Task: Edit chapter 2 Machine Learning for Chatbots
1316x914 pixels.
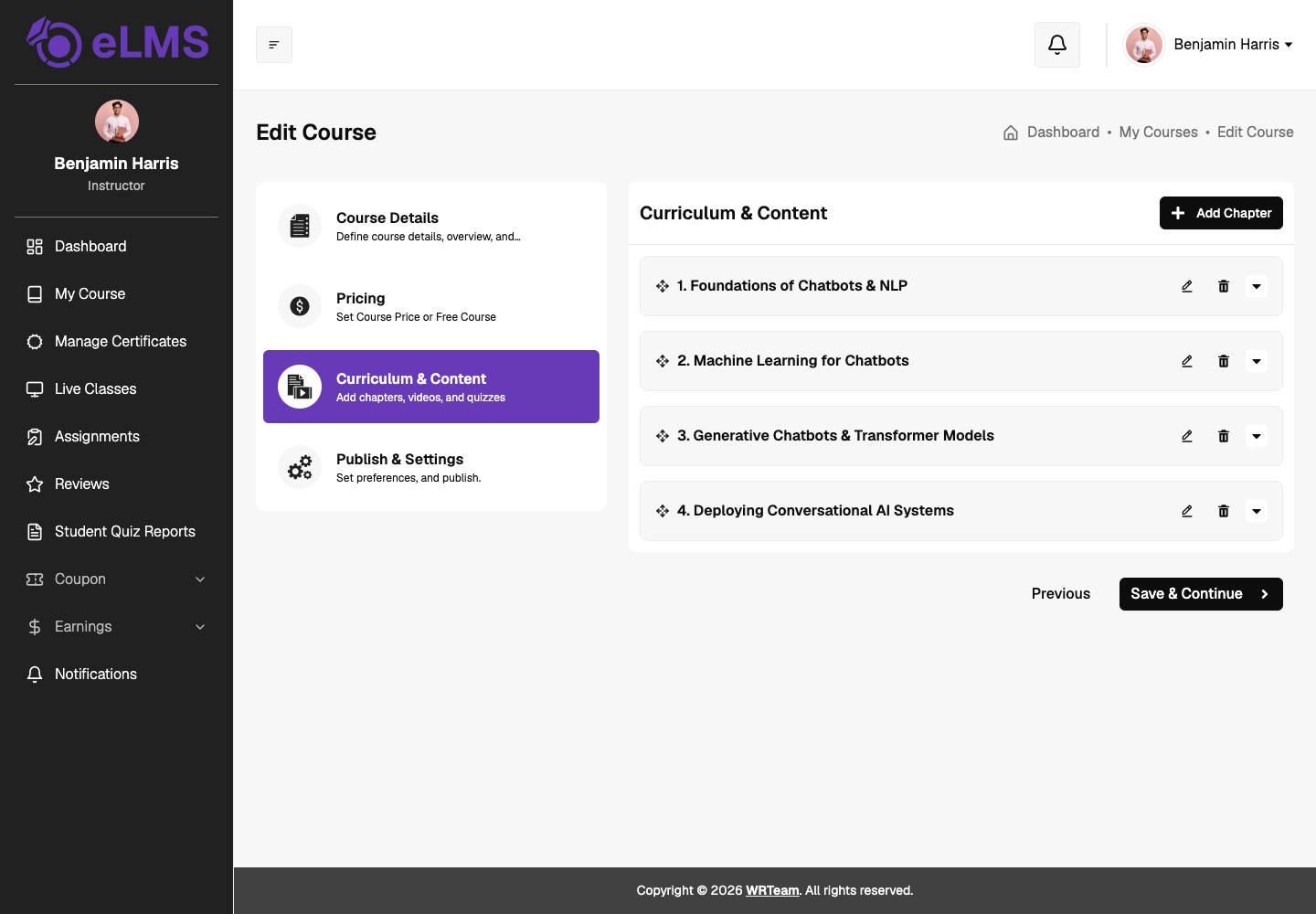Action: tap(1187, 361)
